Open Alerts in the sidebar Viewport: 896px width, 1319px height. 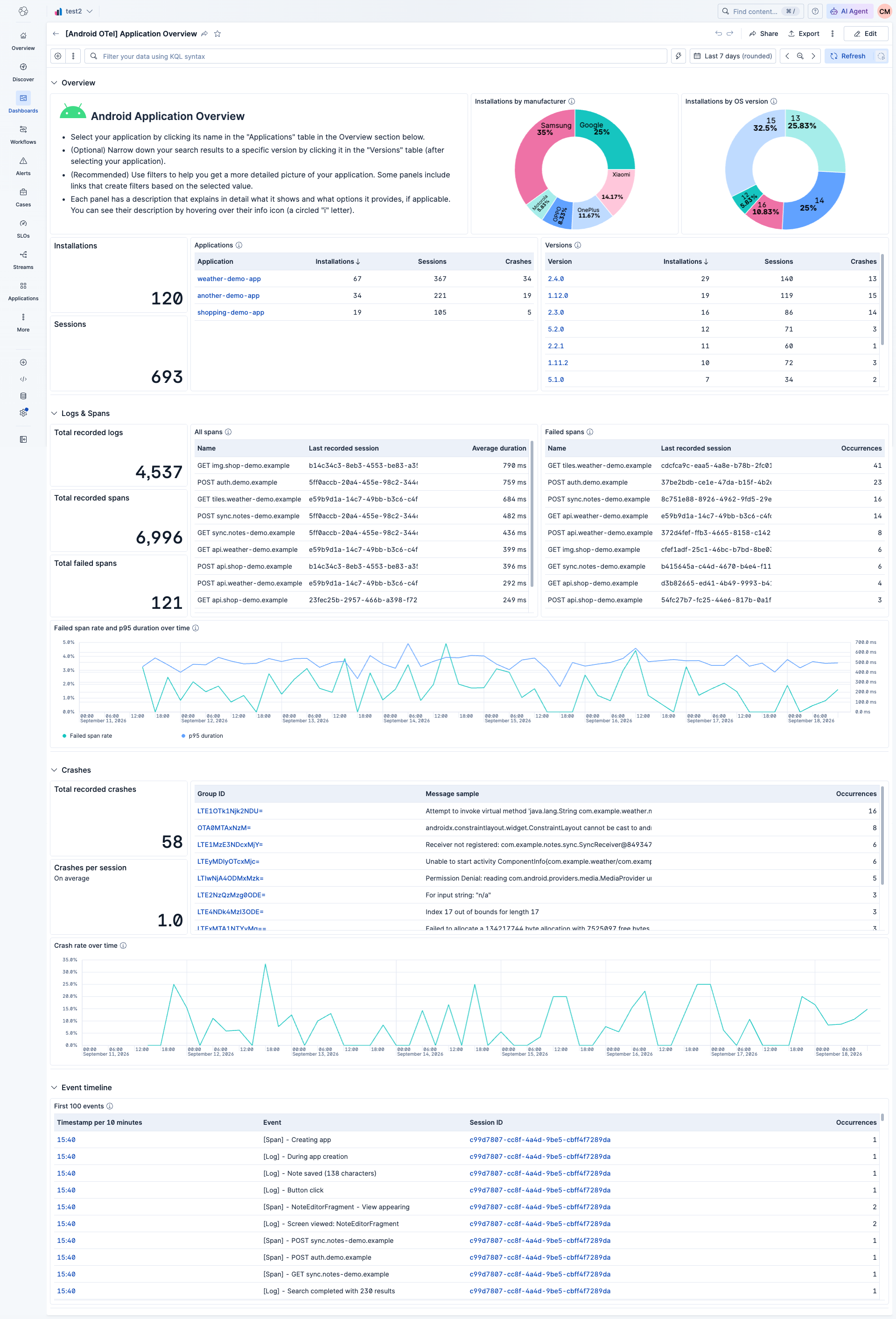pyautogui.click(x=23, y=166)
